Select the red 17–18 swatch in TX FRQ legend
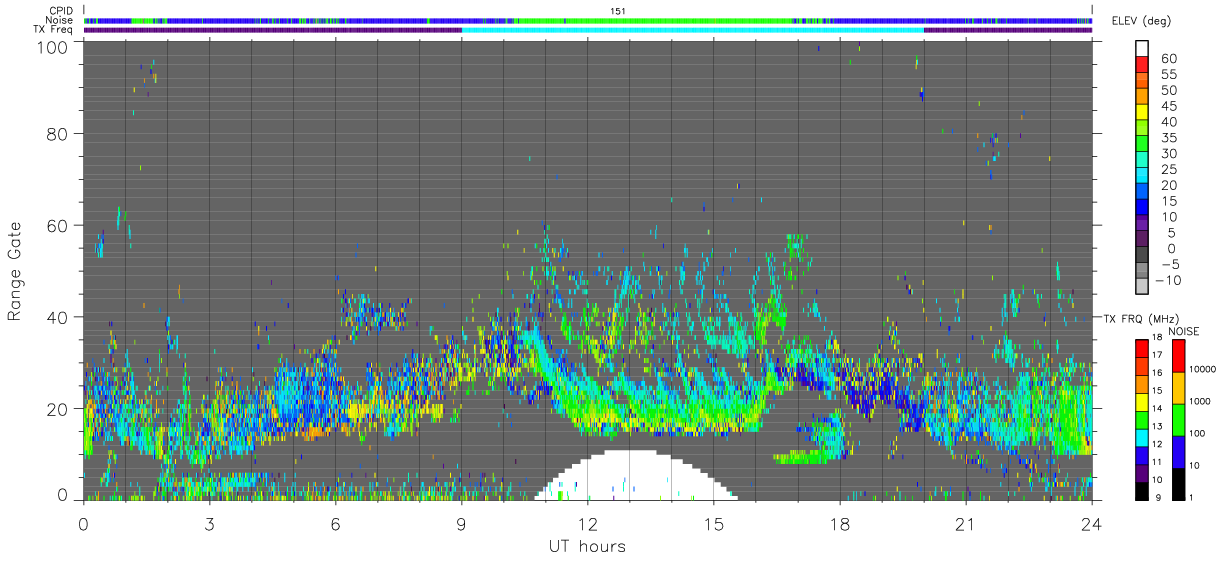The image size is (1228, 567). click(x=1143, y=349)
